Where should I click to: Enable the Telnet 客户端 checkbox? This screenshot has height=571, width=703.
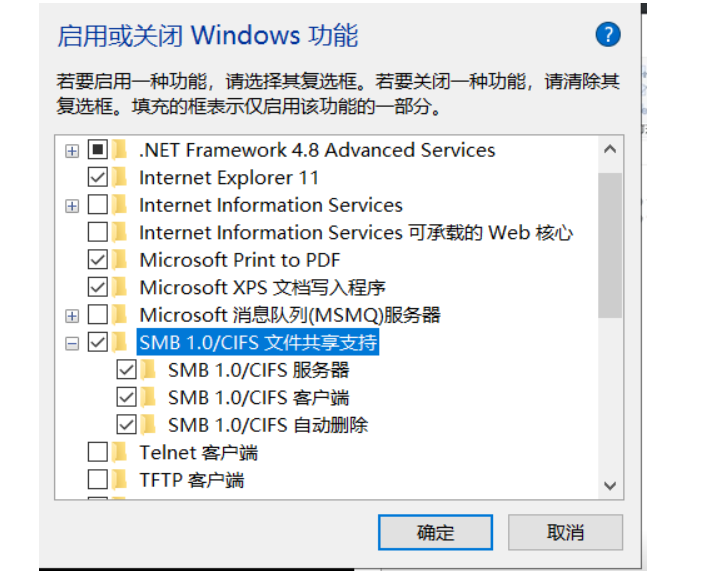97,452
